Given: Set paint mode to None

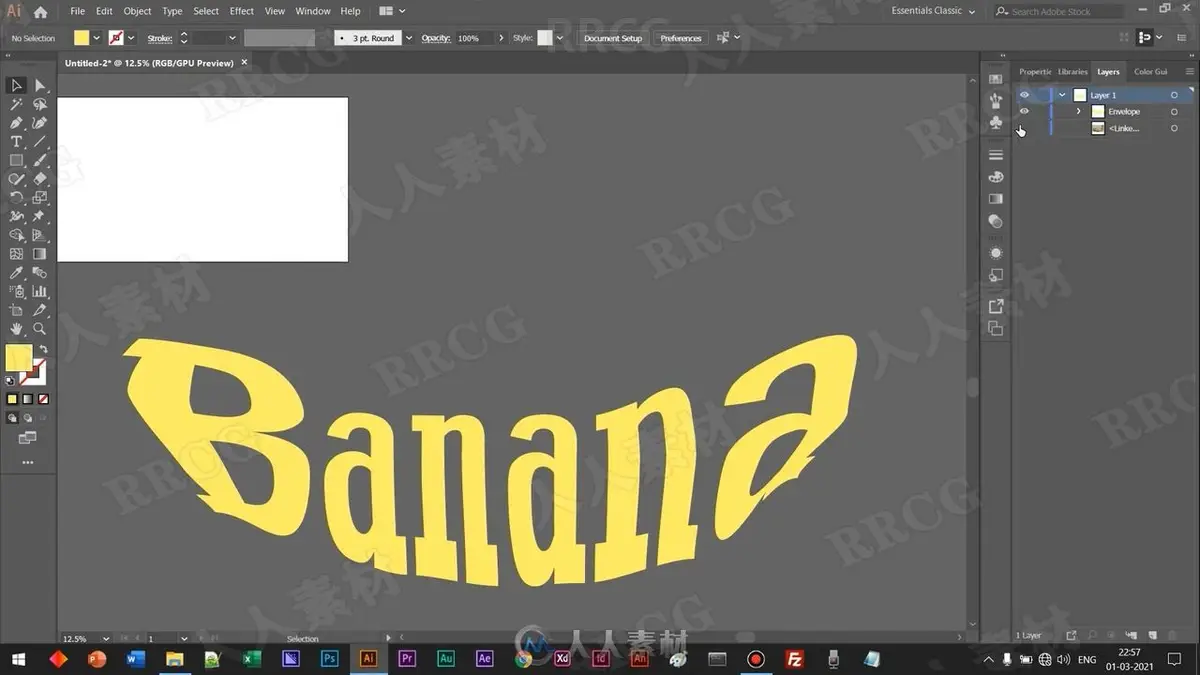Looking at the screenshot, I should pyautogui.click(x=42, y=399).
